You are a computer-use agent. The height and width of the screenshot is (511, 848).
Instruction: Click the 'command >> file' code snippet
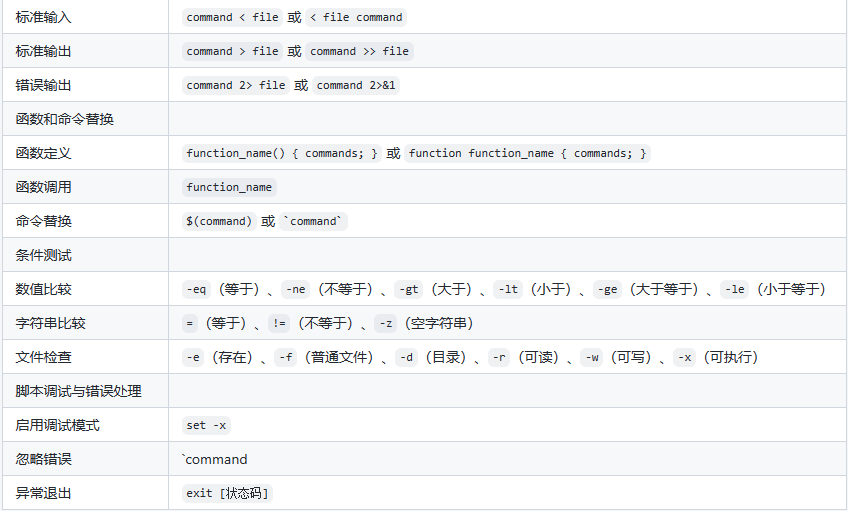click(x=359, y=51)
